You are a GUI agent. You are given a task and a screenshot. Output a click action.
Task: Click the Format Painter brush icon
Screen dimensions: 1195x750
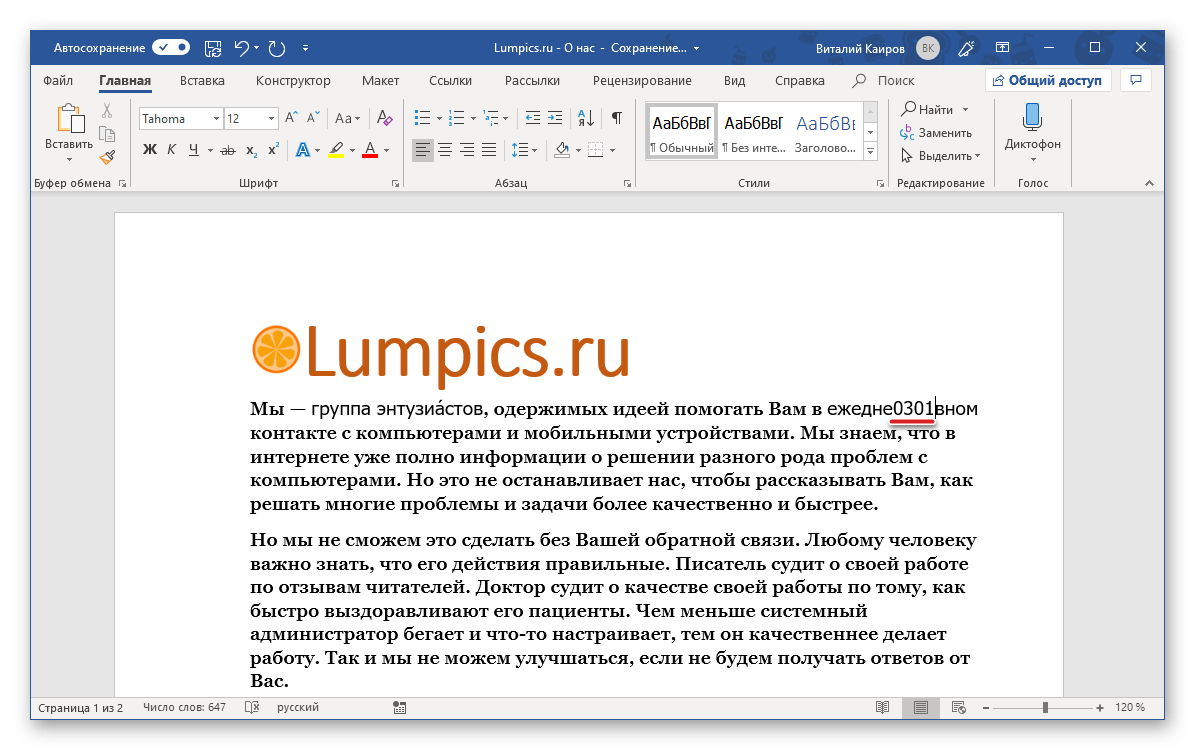point(107,156)
